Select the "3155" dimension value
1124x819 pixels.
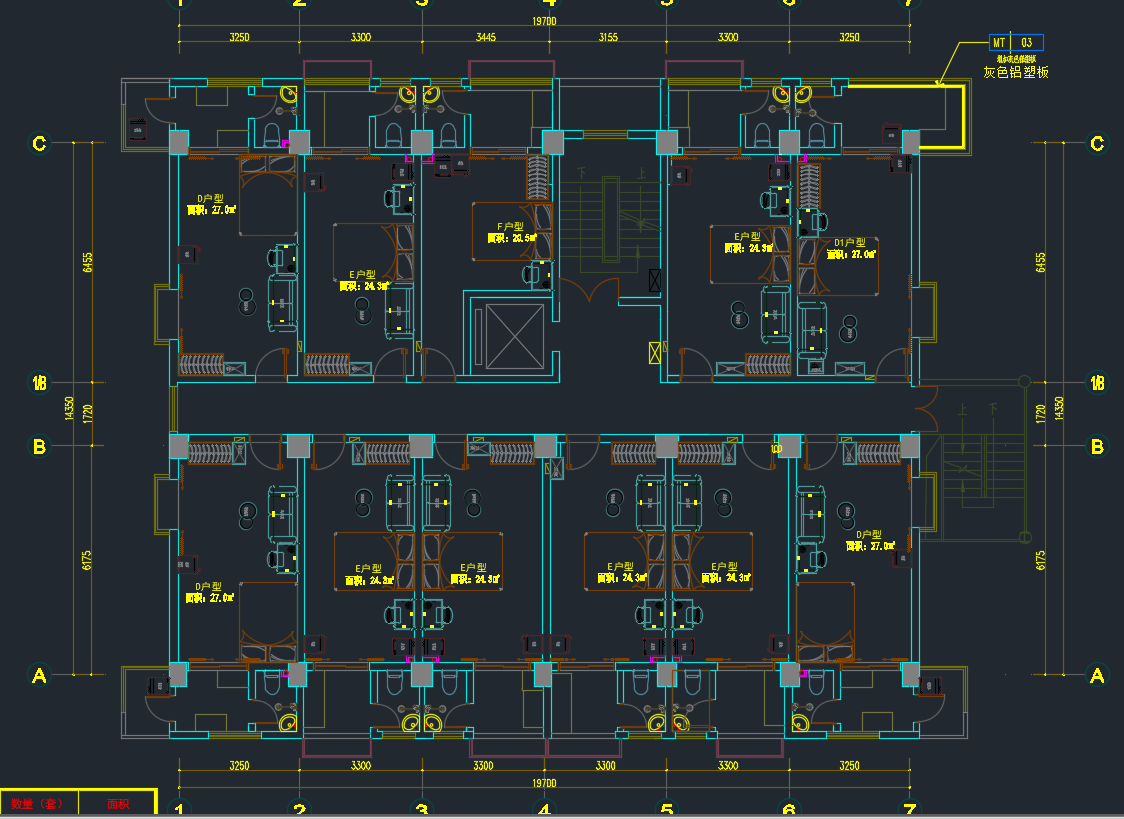608,37
